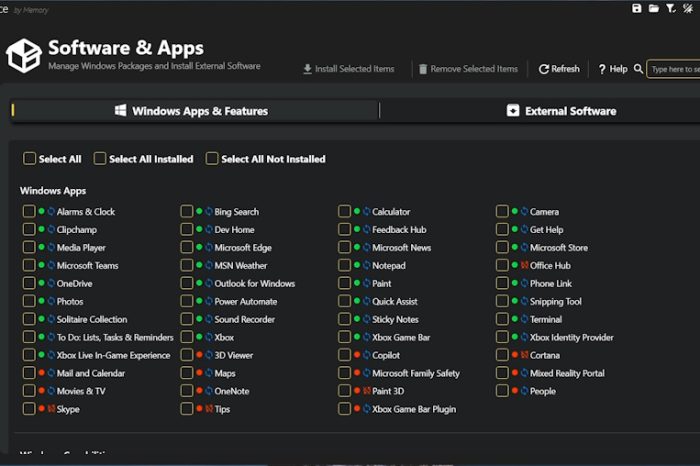
Task: Select the Microsoft Edge checkbox
Action: (187, 248)
